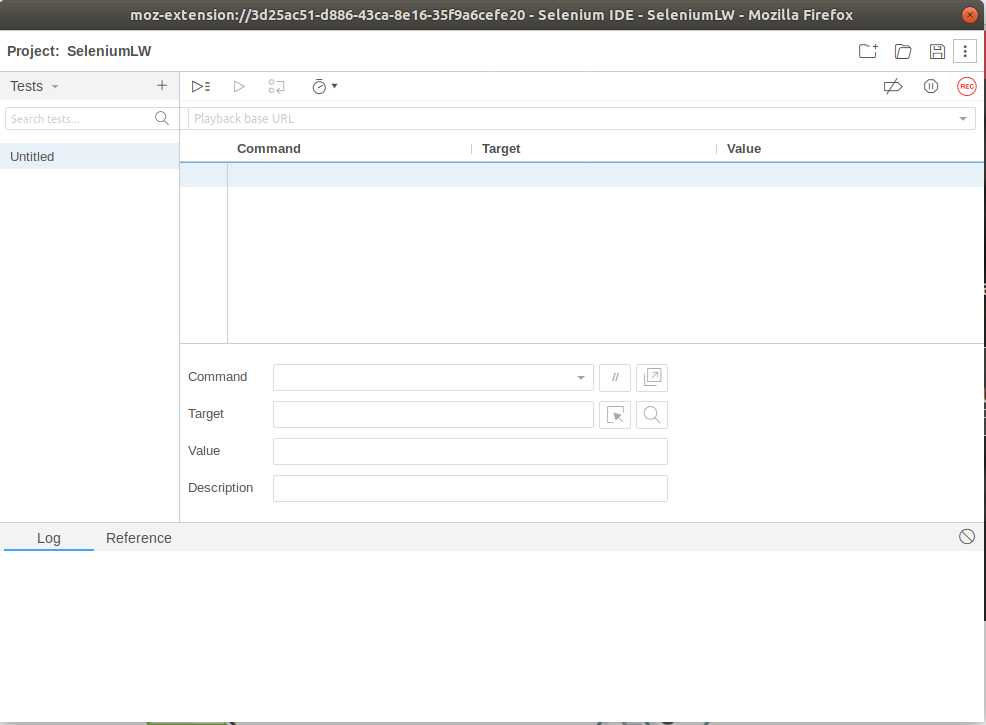
Task: Click the Save project icon
Action: click(x=937, y=51)
